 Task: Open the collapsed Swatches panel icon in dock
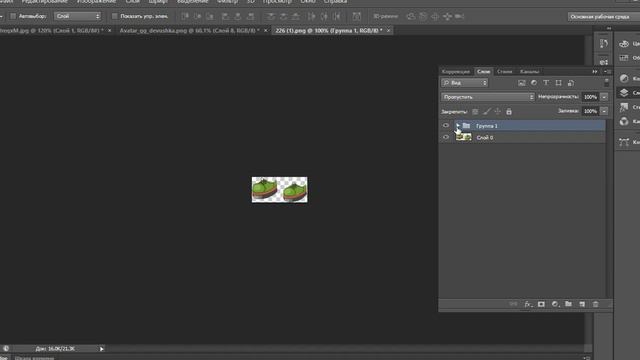624,58
